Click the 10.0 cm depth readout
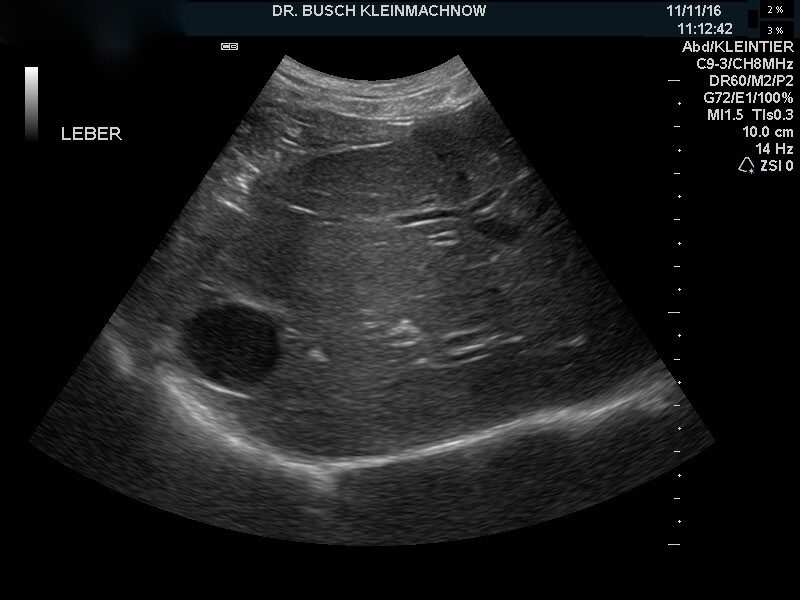 click(x=767, y=131)
